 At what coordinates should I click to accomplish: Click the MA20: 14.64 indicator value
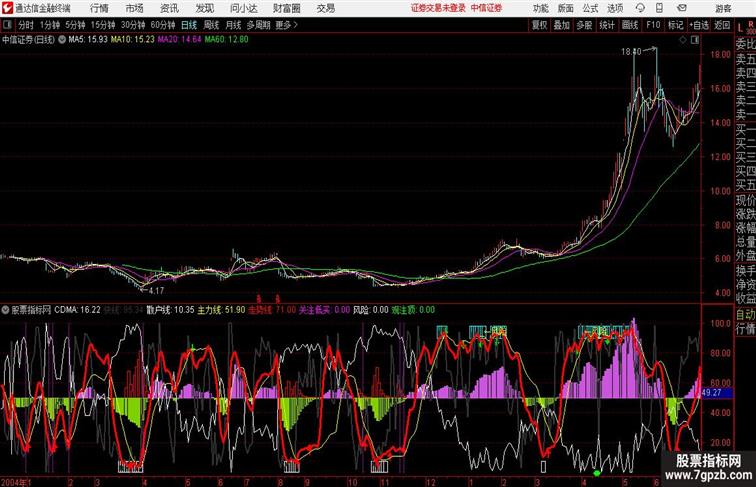click(x=179, y=40)
